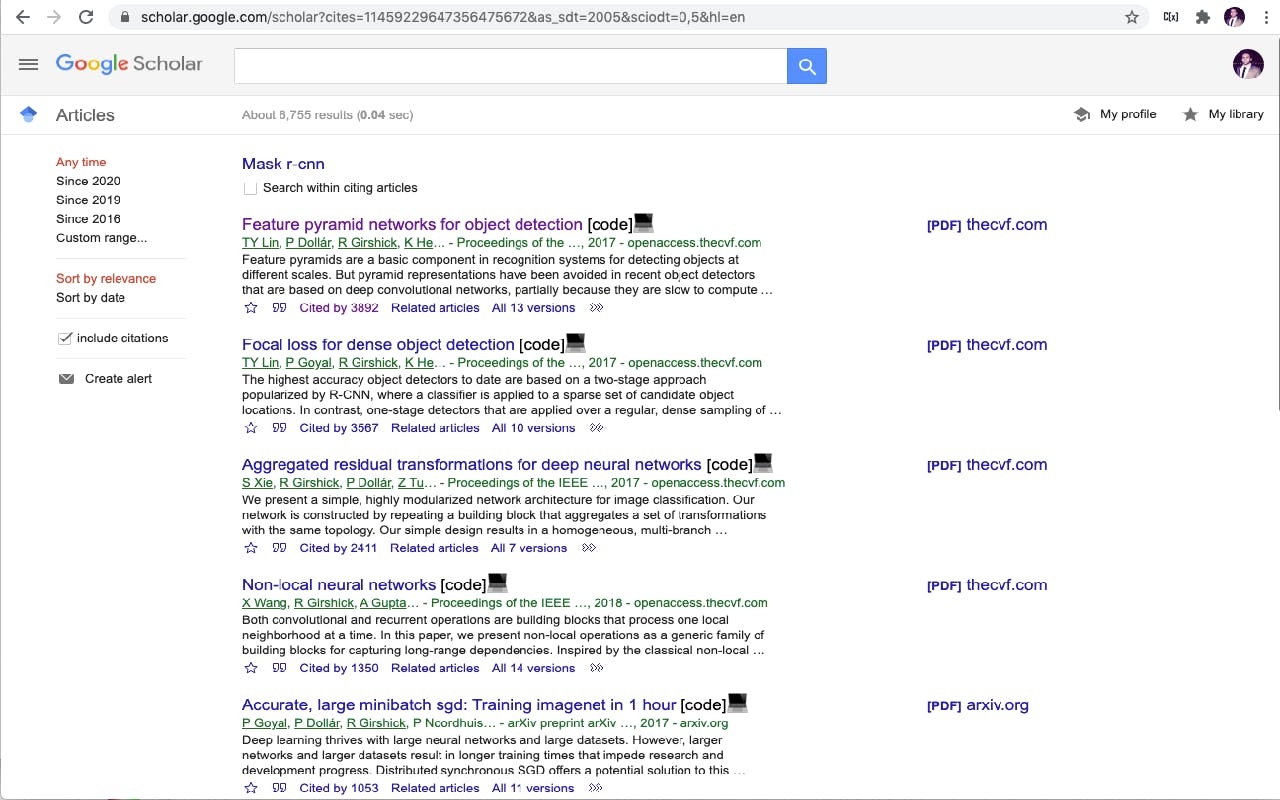
Task: Open author X Wang under Non-local networks
Action: (264, 603)
